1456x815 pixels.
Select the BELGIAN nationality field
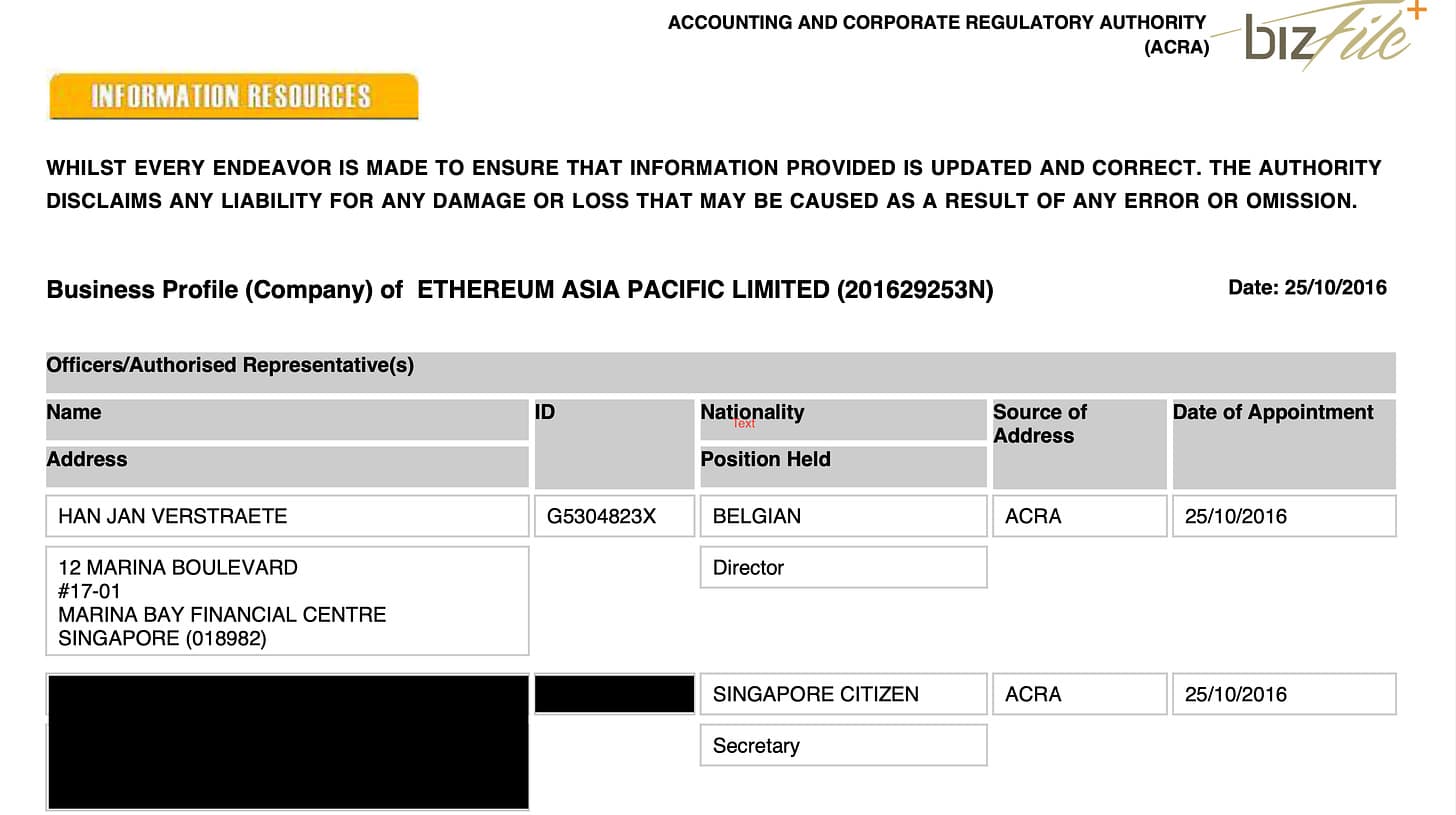point(843,516)
